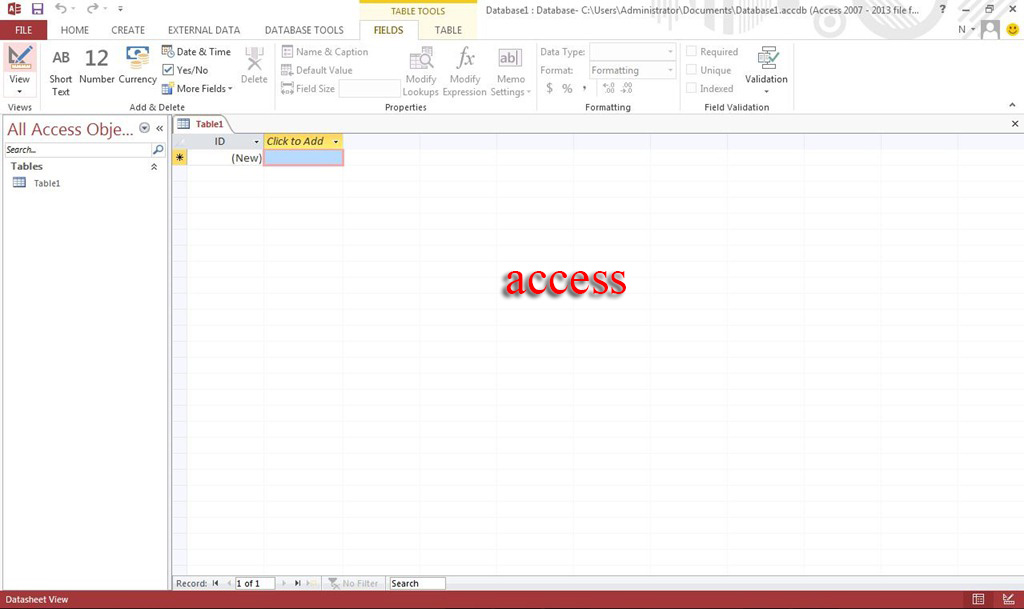The height and width of the screenshot is (609, 1024).
Task: Enable the Unique checkbox
Action: (692, 69)
